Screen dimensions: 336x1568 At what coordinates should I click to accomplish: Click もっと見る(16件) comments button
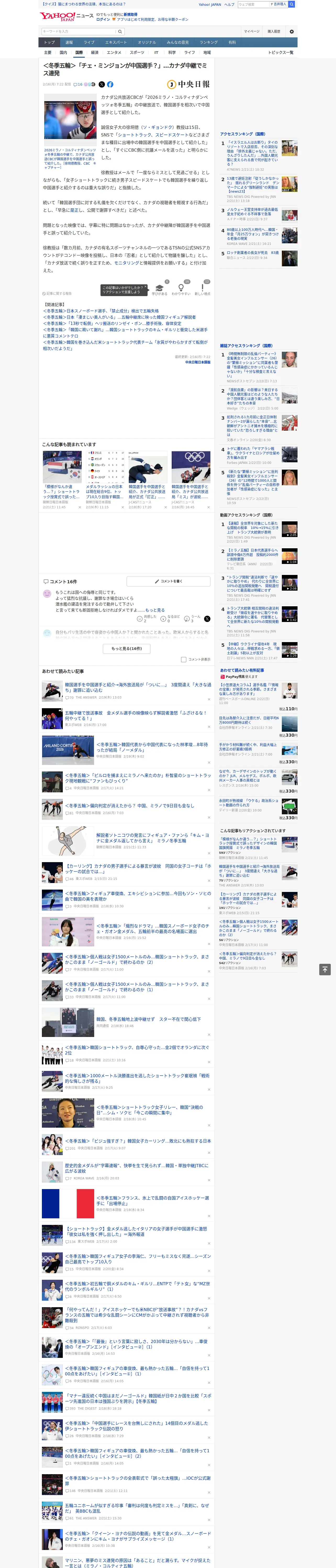[127, 649]
